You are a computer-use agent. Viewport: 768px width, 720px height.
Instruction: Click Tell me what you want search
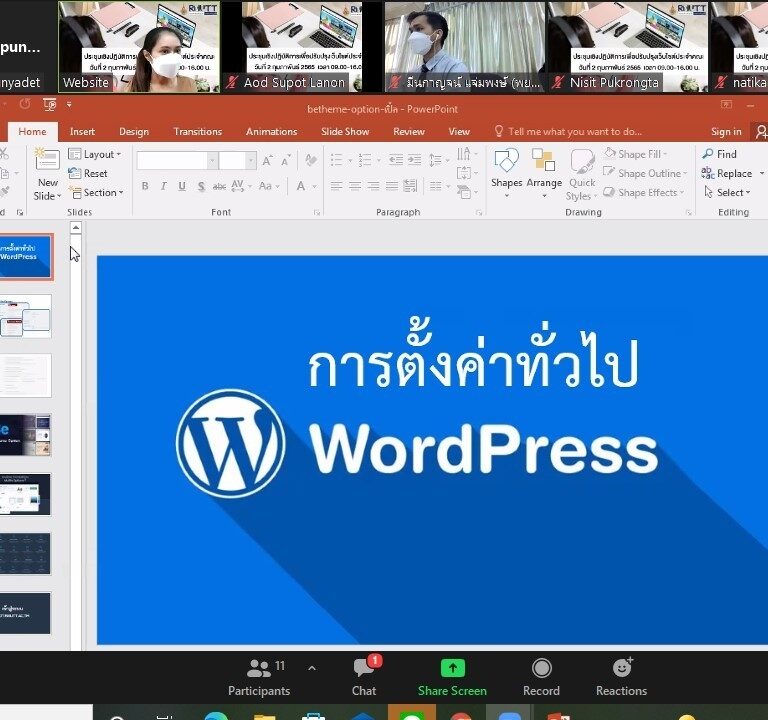pos(568,132)
